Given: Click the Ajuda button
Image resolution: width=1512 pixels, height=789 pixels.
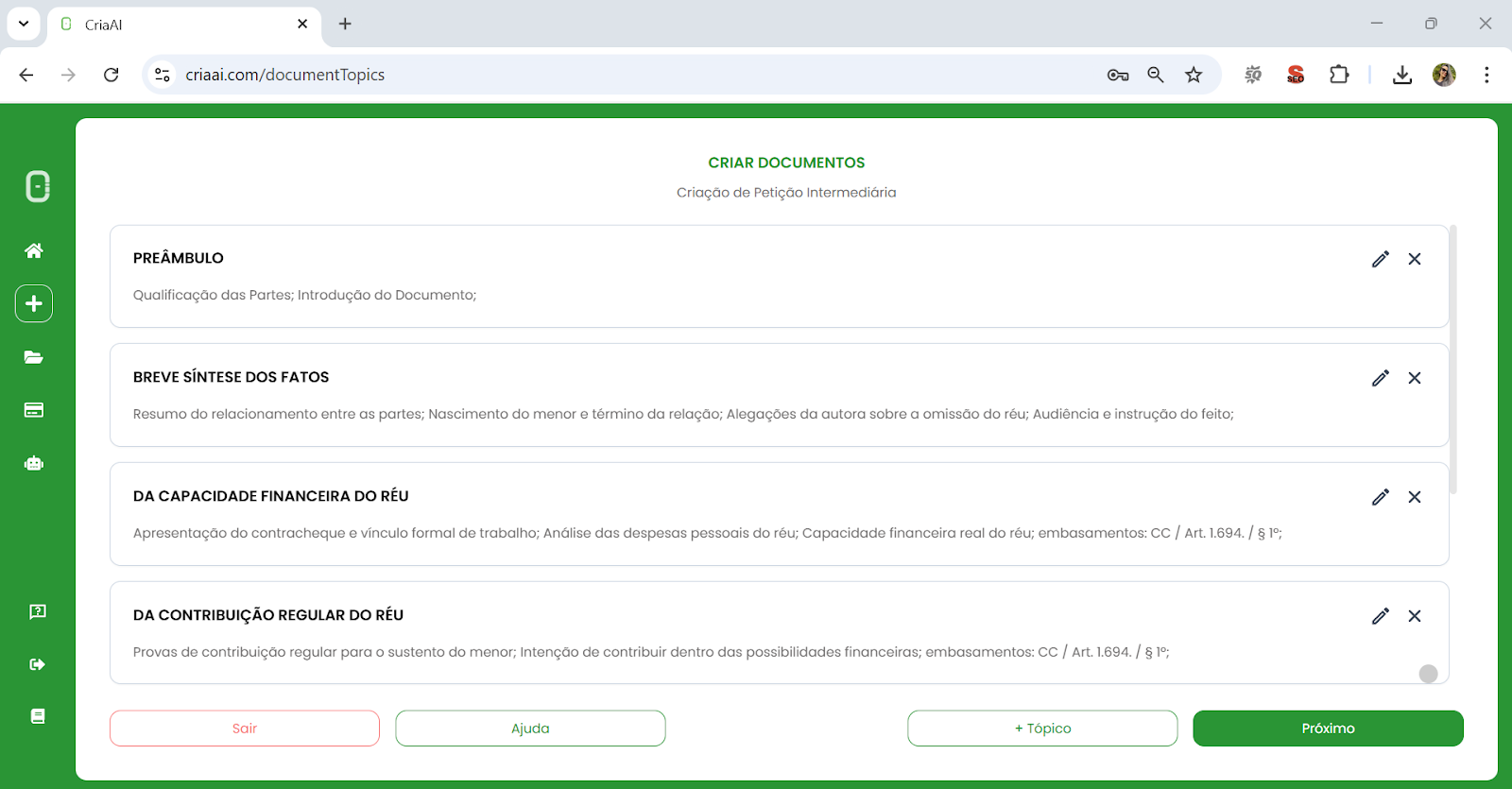Looking at the screenshot, I should click(x=530, y=729).
